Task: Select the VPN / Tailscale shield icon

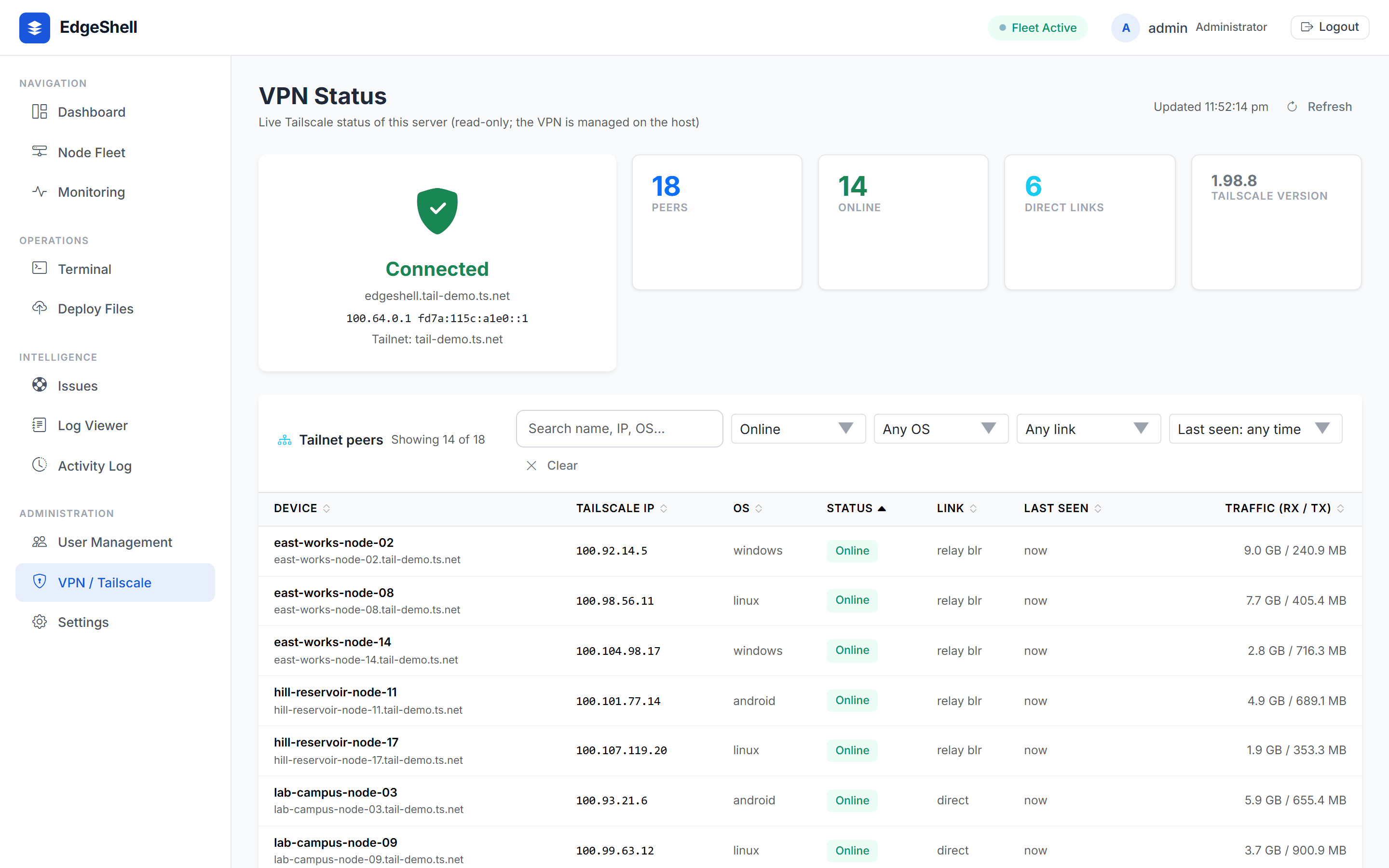Action: tap(40, 582)
